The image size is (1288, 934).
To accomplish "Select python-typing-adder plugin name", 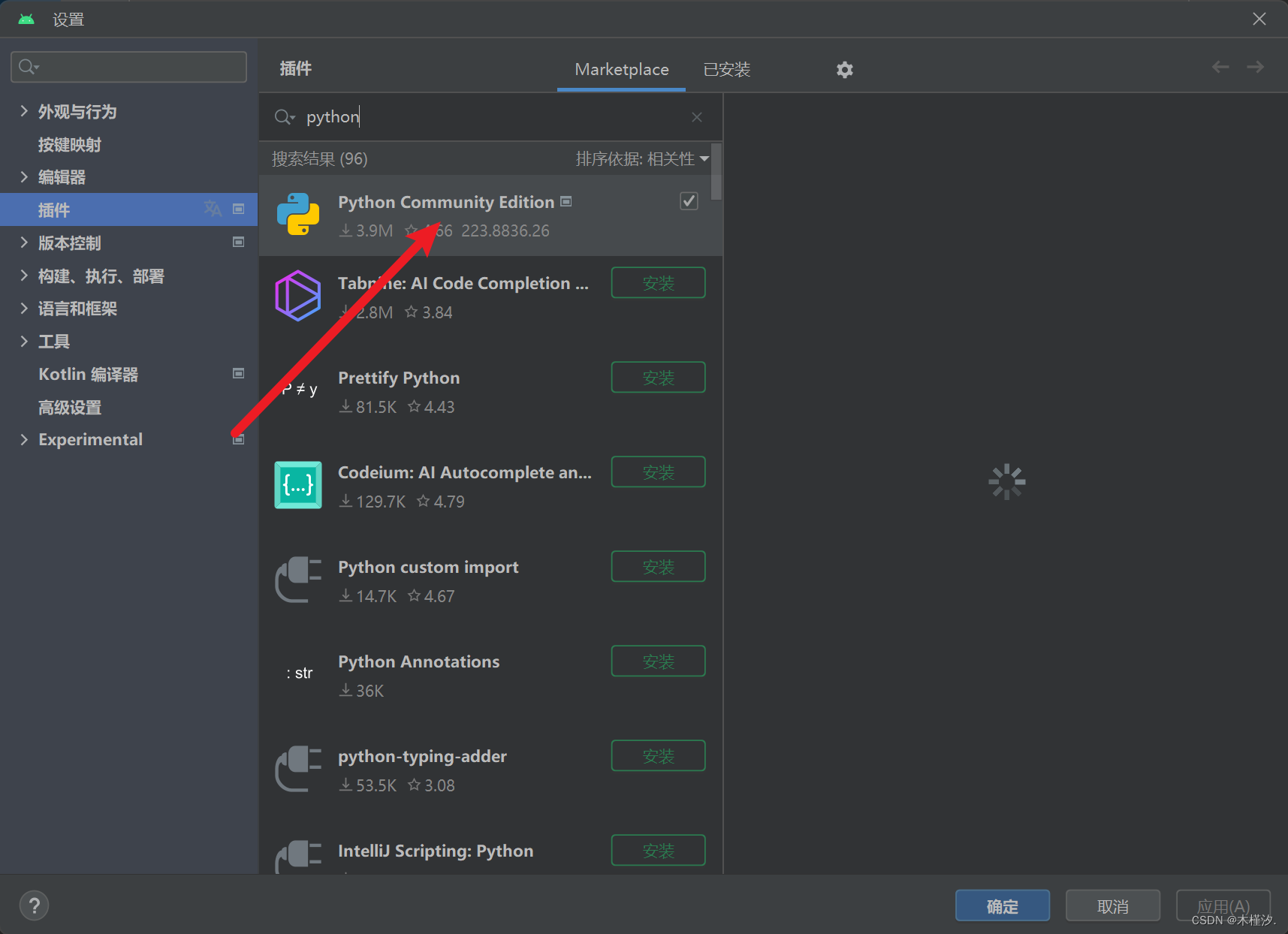I will [423, 756].
